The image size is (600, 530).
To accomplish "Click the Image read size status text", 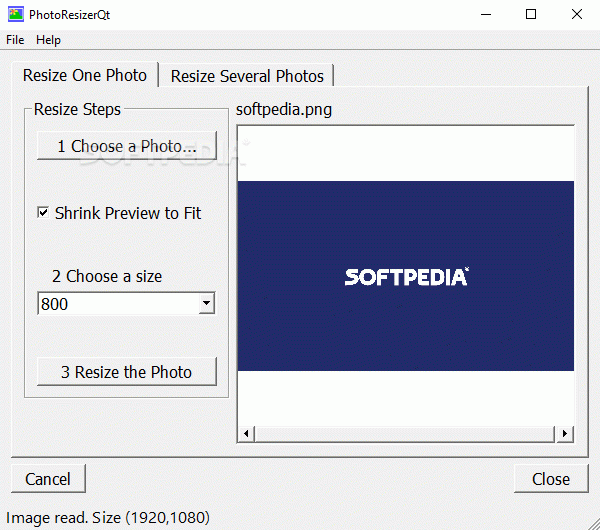I will (108, 517).
